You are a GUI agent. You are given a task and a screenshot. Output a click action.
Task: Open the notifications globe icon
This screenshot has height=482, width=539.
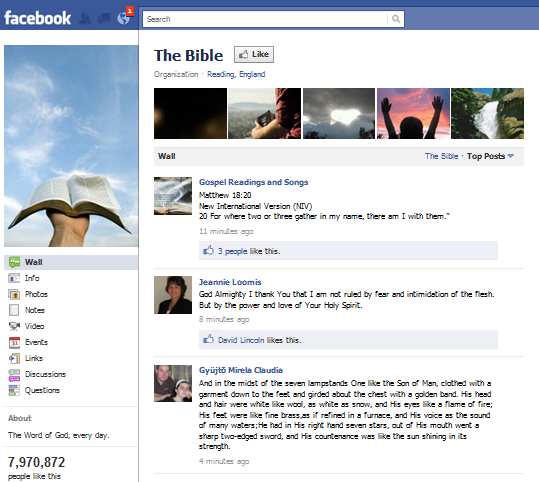coord(124,18)
